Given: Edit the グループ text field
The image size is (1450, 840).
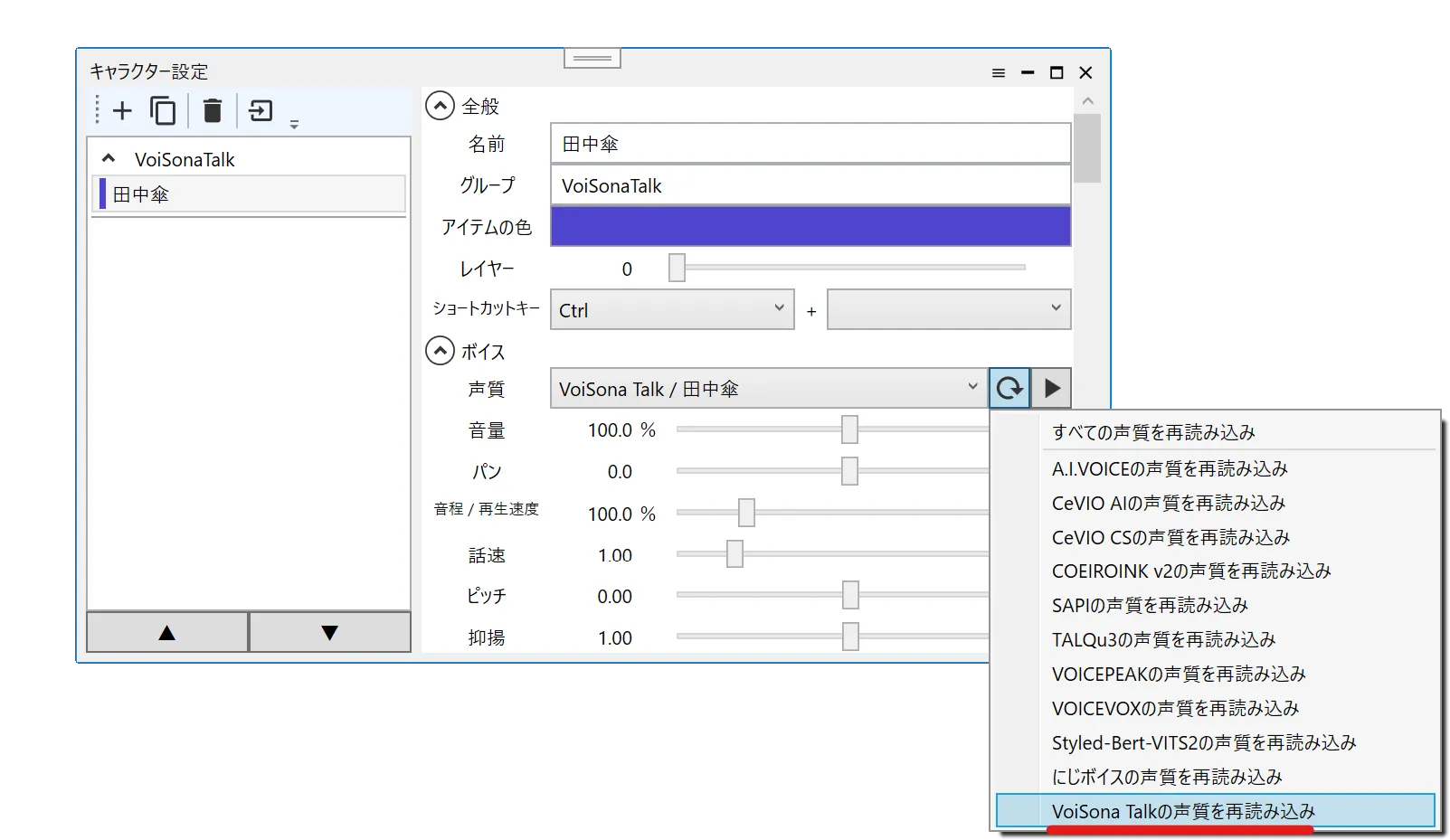Looking at the screenshot, I should 810,185.
